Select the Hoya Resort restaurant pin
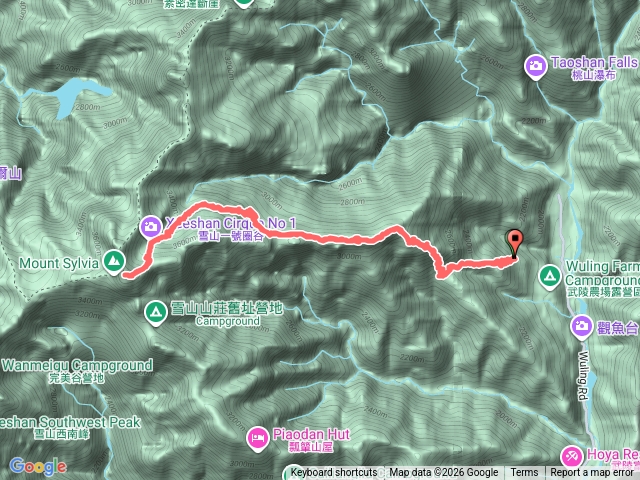The width and height of the screenshot is (640, 480). [571, 457]
